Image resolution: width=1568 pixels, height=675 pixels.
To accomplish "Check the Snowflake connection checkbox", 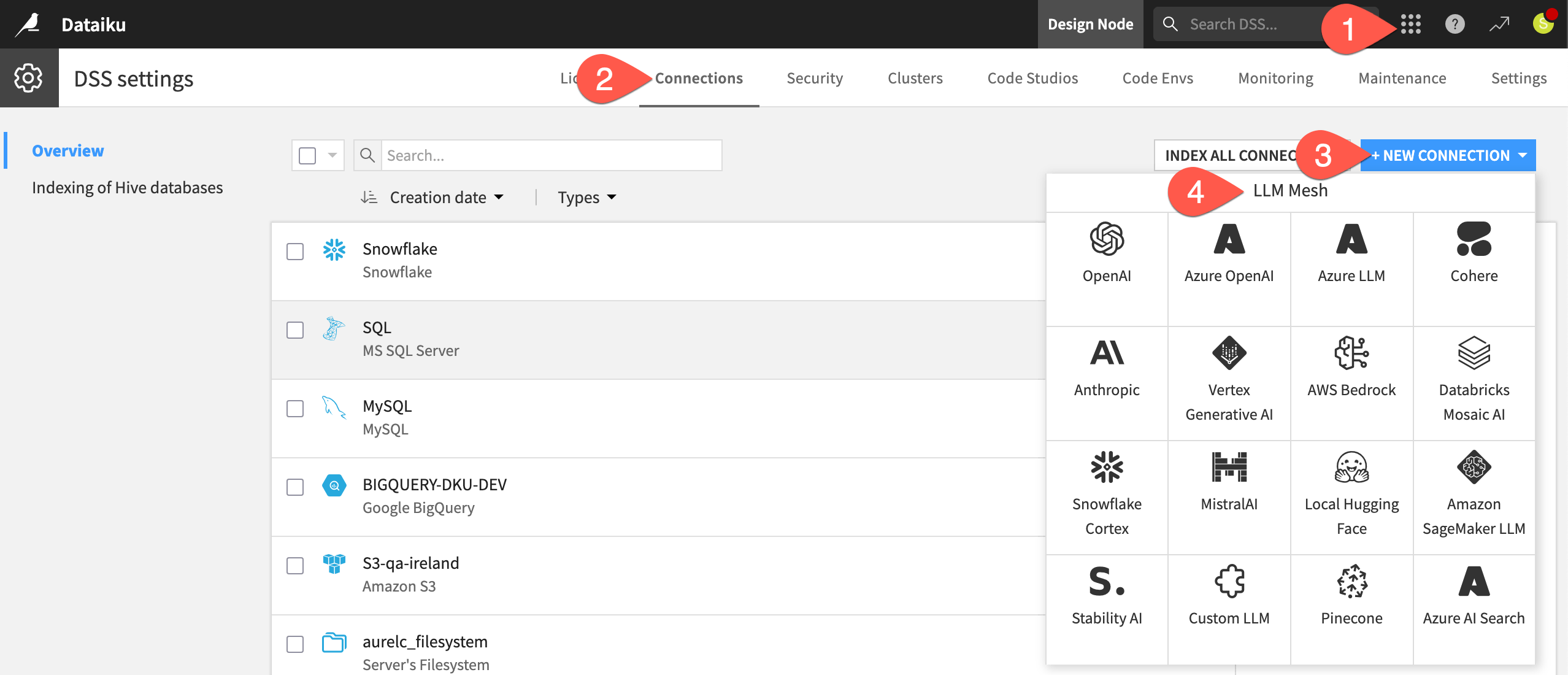I will tap(295, 252).
